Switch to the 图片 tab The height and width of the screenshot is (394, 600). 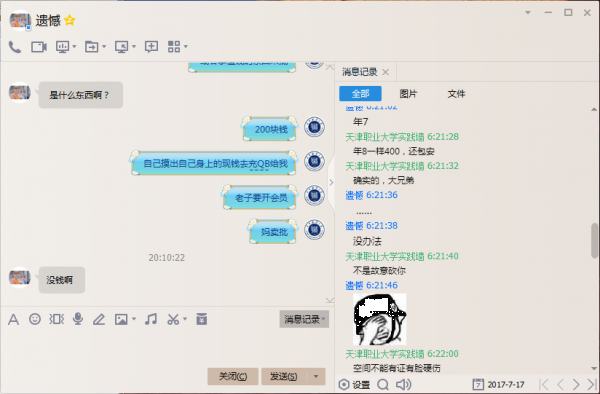(x=408, y=94)
